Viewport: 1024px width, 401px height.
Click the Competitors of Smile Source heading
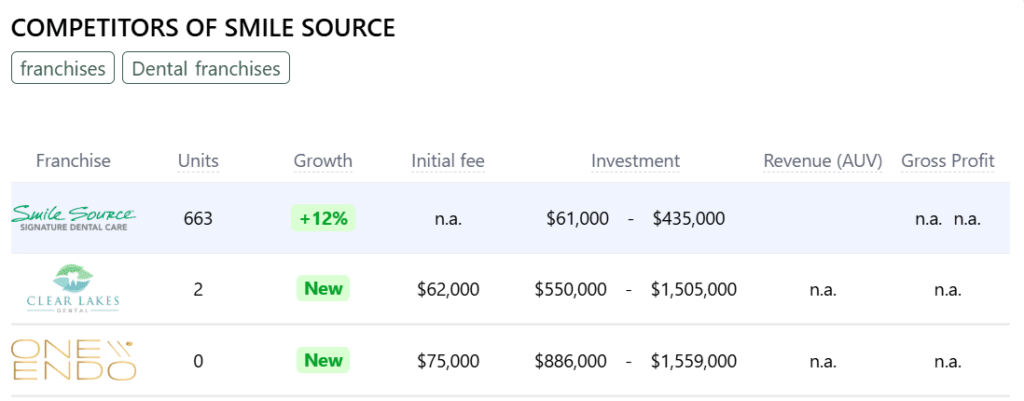pyautogui.click(x=203, y=27)
